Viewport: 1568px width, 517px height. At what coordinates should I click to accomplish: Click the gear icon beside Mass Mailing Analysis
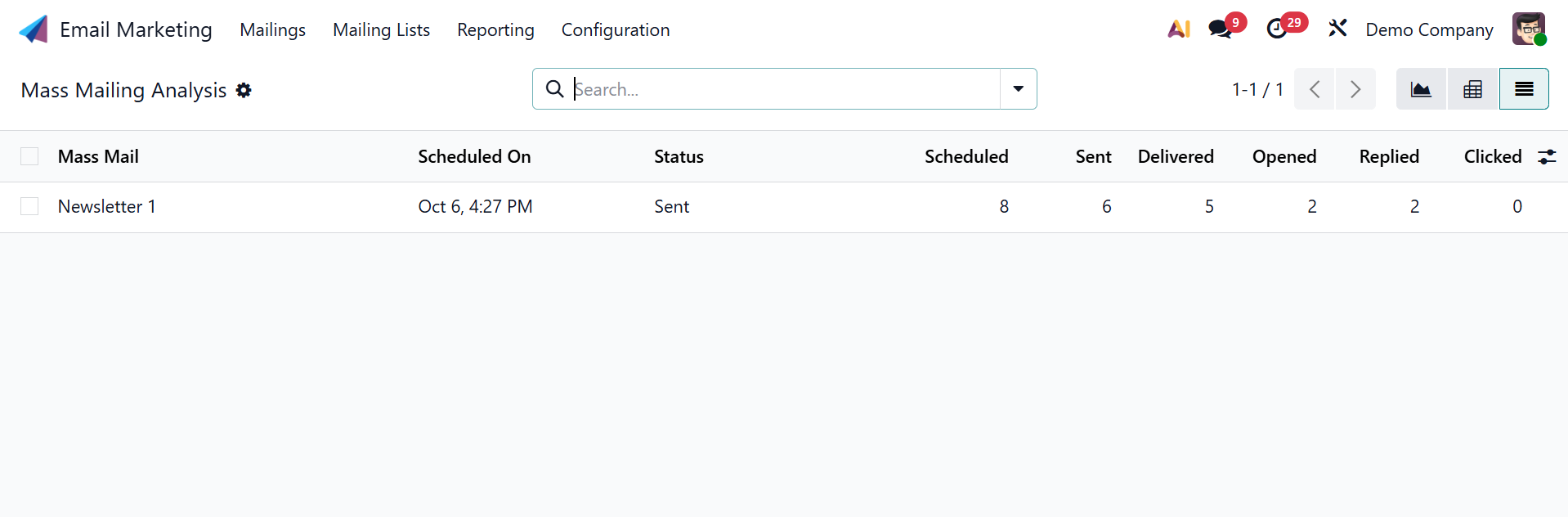[244, 90]
